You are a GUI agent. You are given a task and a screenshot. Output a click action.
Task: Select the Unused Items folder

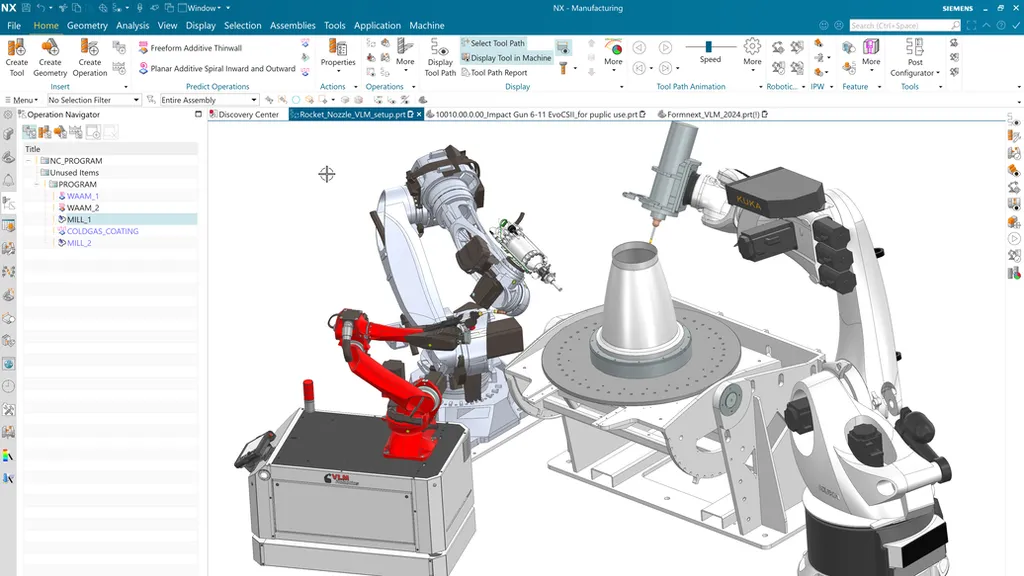pyautogui.click(x=74, y=172)
